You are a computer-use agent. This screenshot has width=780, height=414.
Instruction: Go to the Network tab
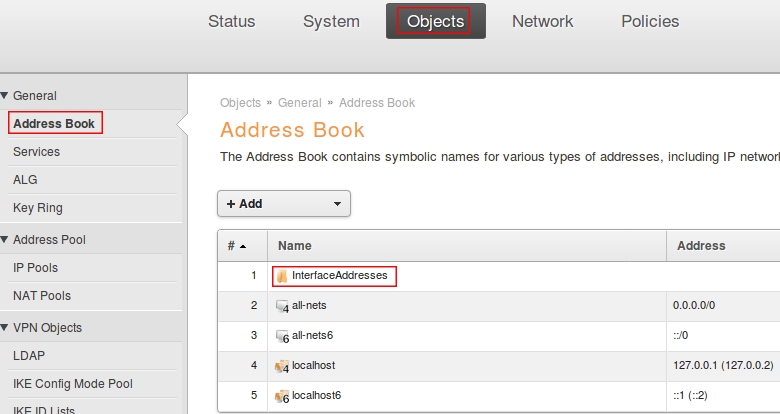pyautogui.click(x=542, y=21)
